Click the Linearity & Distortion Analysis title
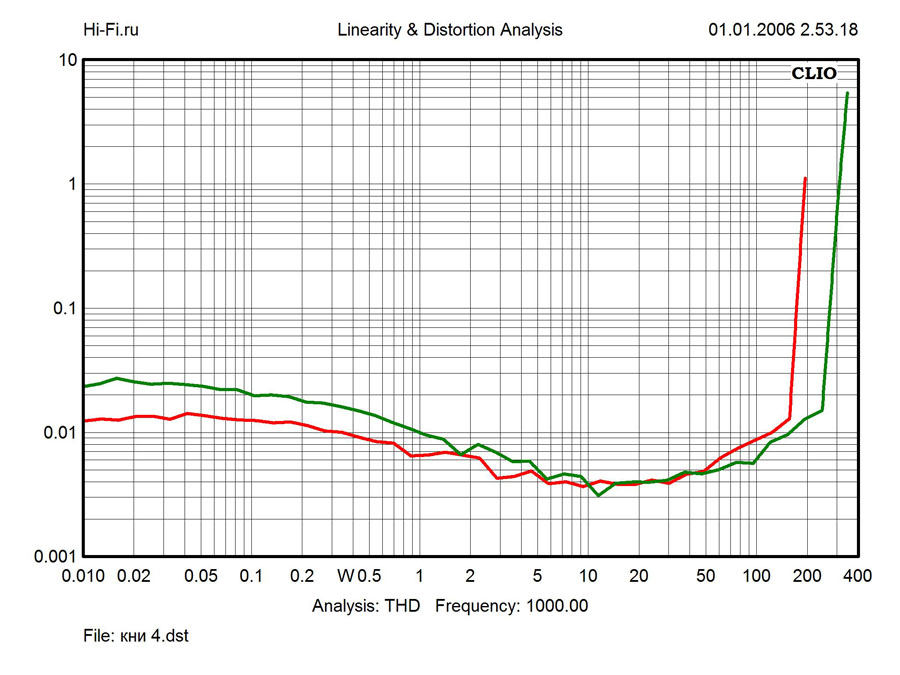This screenshot has height=675, width=900. (450, 30)
